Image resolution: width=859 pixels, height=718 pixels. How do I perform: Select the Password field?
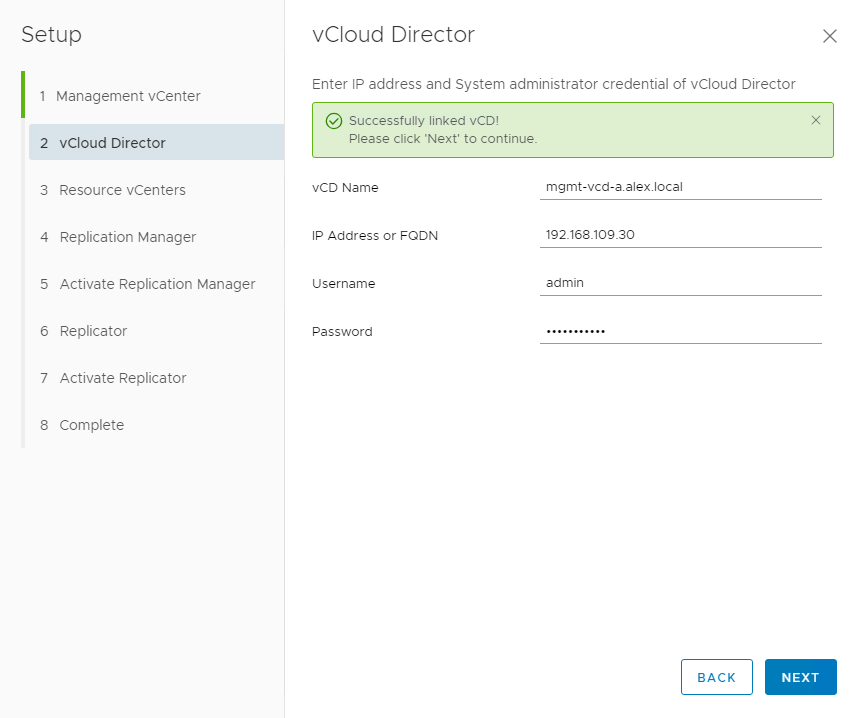(680, 331)
